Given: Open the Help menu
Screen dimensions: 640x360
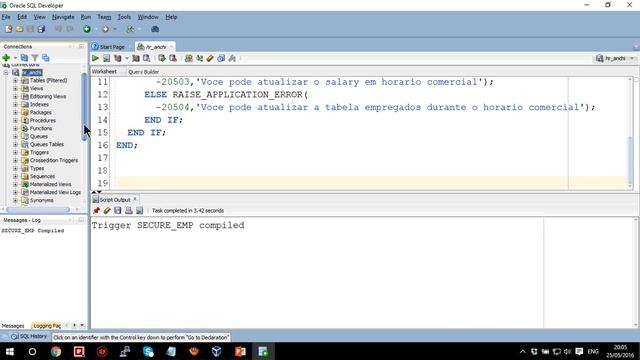Looking at the screenshot, I should pos(171,17).
